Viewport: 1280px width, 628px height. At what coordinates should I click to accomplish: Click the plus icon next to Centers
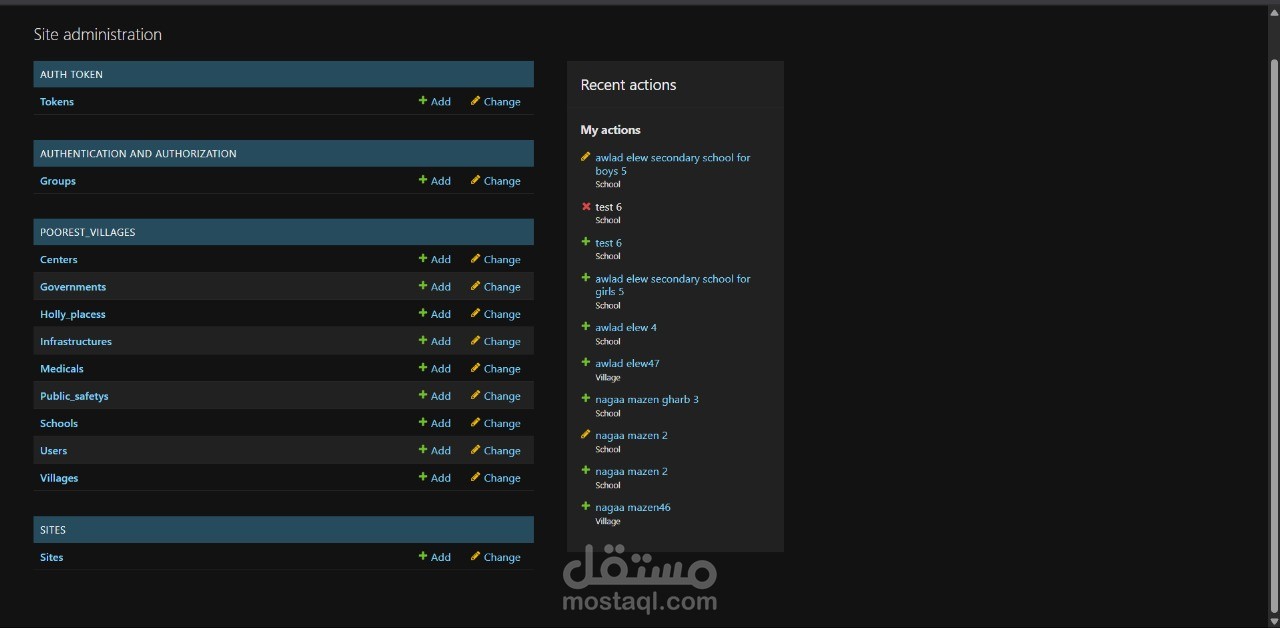tap(423, 259)
